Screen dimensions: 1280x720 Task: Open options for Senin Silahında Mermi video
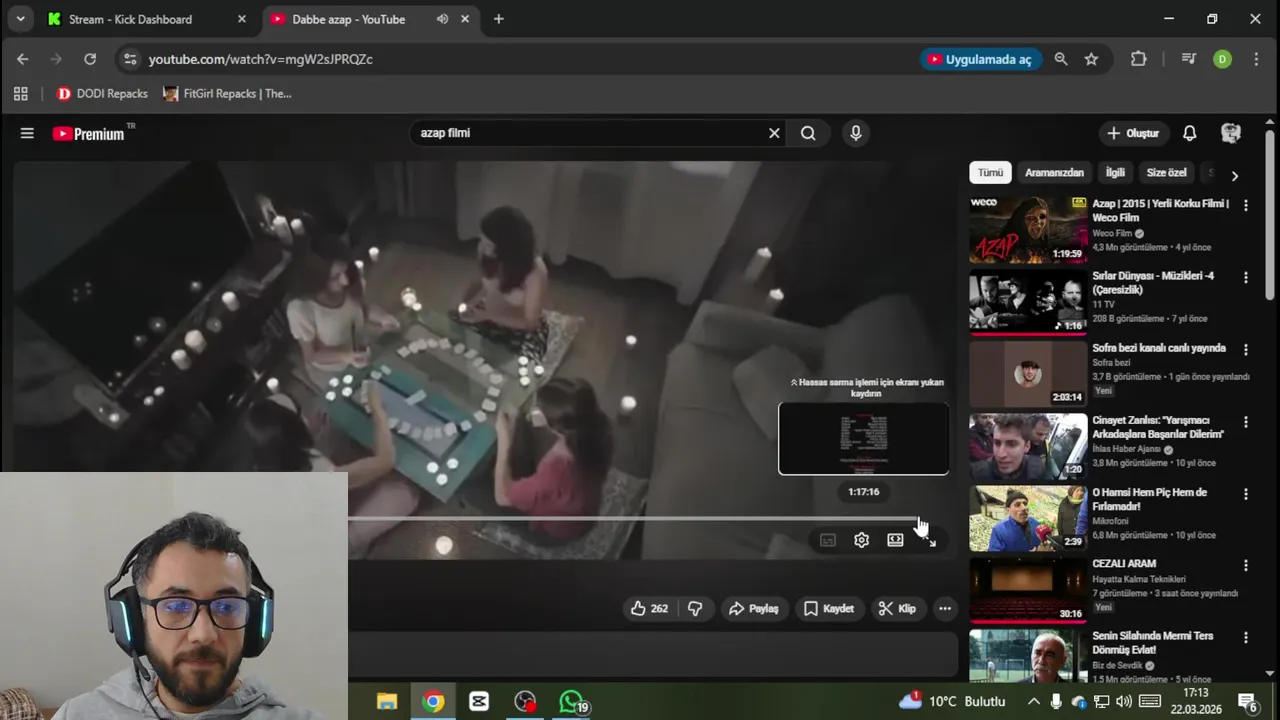[1245, 637]
